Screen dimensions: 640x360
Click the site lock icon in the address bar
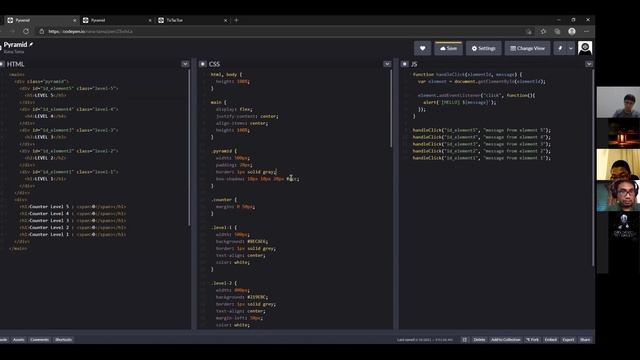coord(42,31)
